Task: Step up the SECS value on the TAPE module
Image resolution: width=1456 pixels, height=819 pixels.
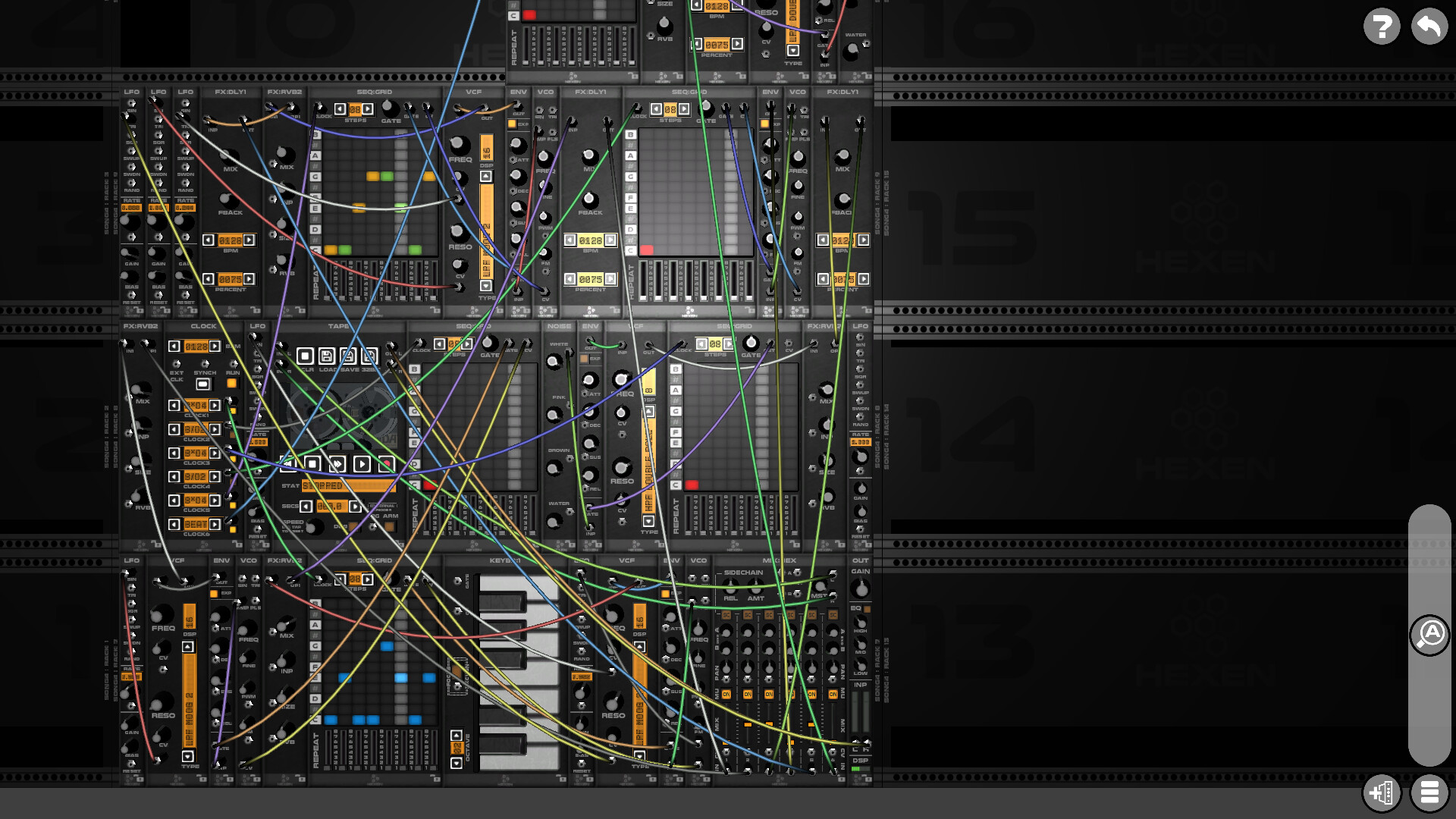Action: pos(355,505)
